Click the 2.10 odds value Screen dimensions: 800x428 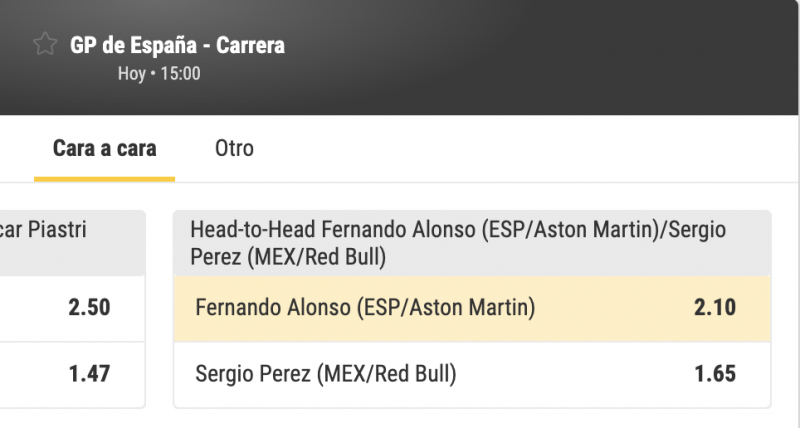714,307
